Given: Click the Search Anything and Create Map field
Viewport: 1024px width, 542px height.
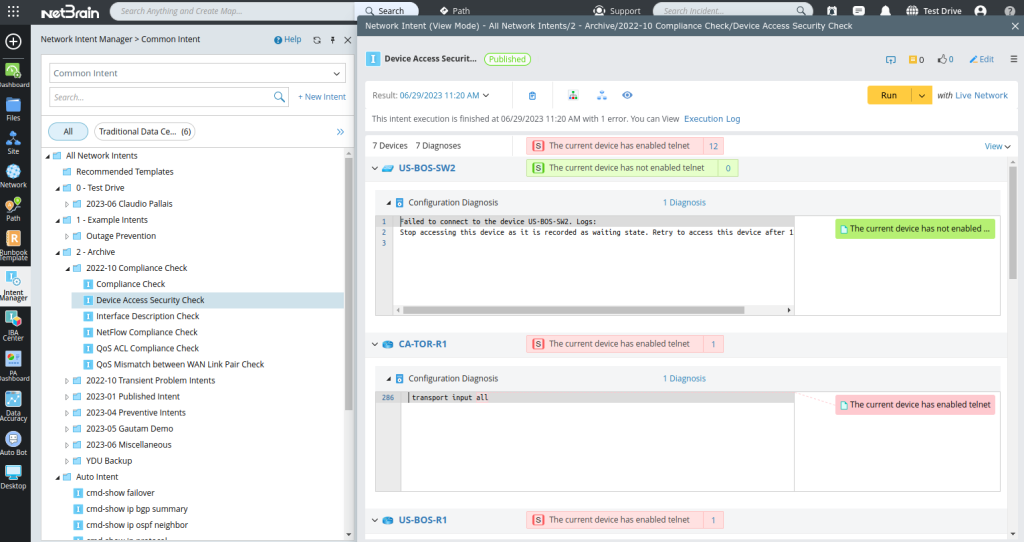Looking at the screenshot, I should point(232,11).
